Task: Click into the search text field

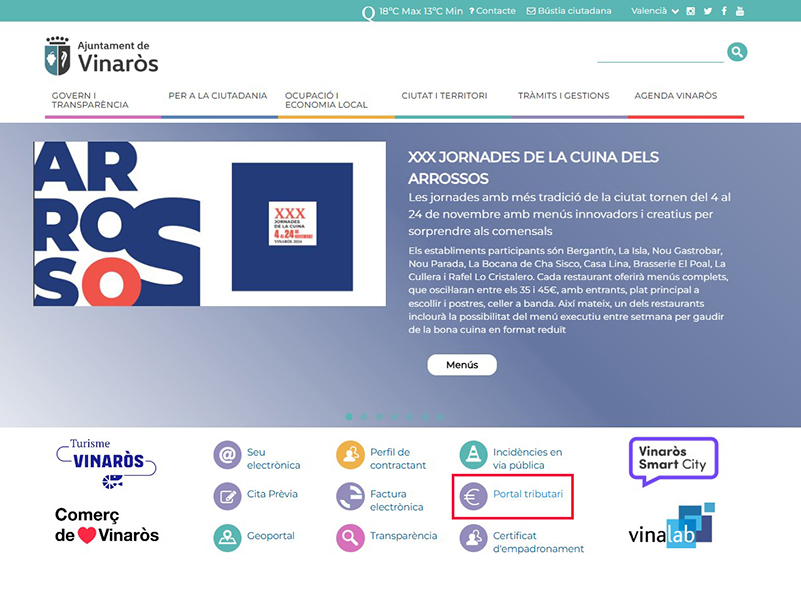Action: click(660, 53)
